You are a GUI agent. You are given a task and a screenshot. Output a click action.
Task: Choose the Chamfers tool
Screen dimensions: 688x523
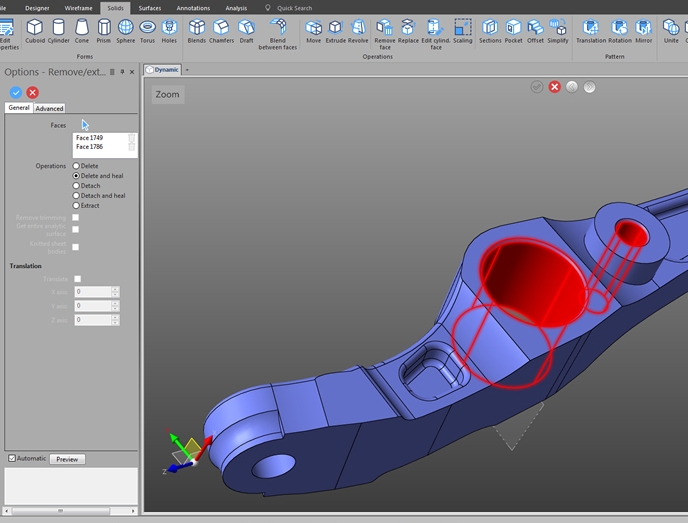[221, 30]
